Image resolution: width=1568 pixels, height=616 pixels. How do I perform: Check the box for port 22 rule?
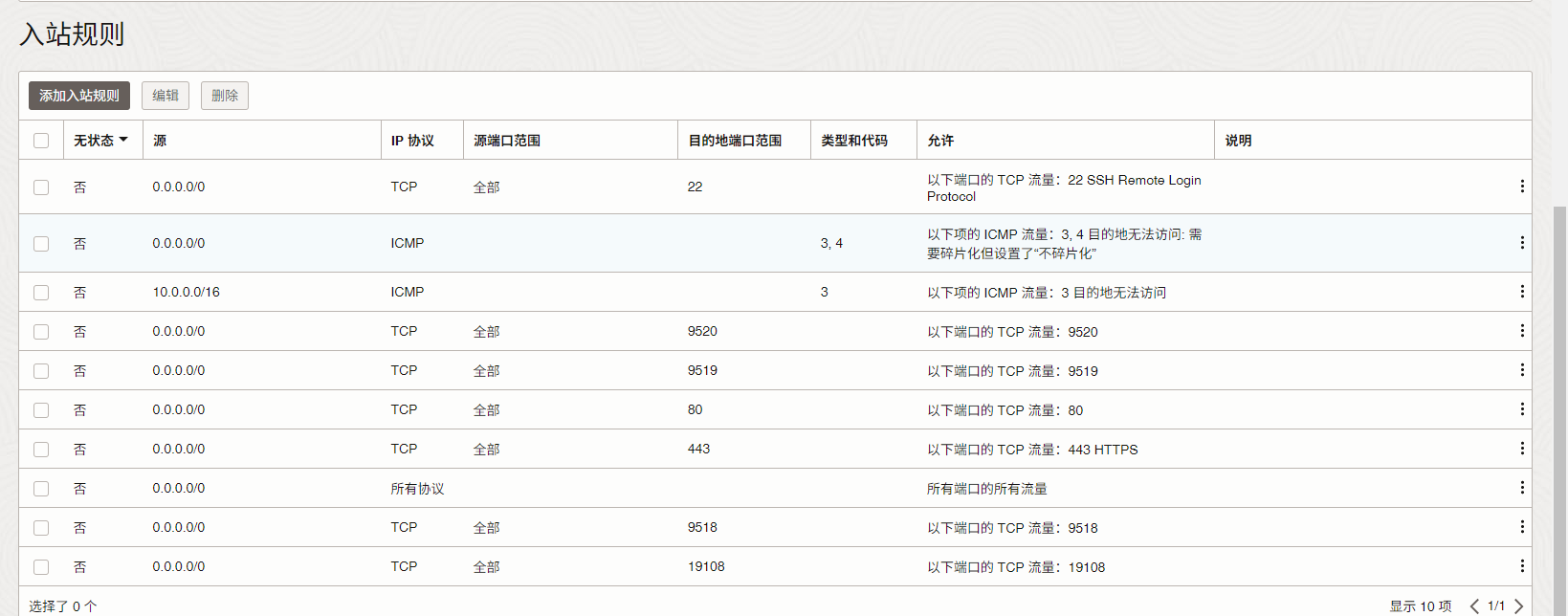click(41, 187)
